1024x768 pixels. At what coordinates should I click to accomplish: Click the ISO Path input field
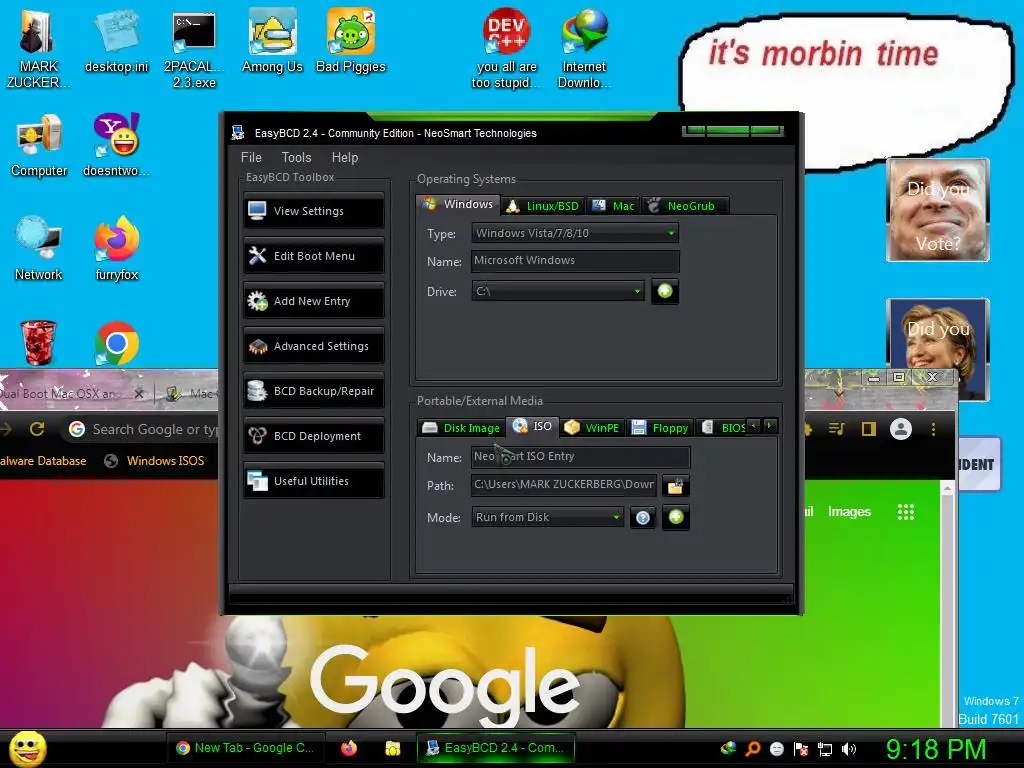point(564,485)
